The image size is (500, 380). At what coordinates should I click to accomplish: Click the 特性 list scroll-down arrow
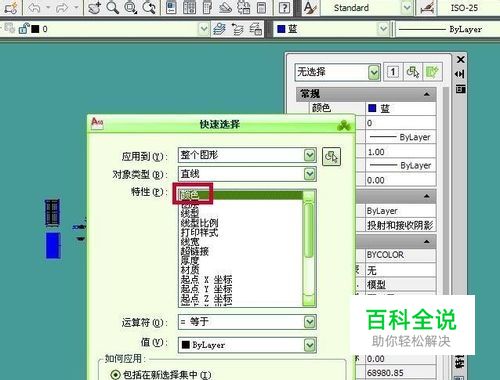click(x=309, y=300)
